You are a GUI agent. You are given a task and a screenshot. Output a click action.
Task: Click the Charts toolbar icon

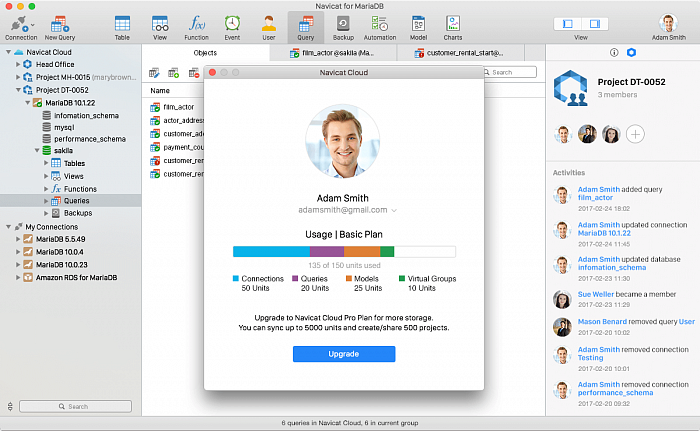click(x=453, y=24)
